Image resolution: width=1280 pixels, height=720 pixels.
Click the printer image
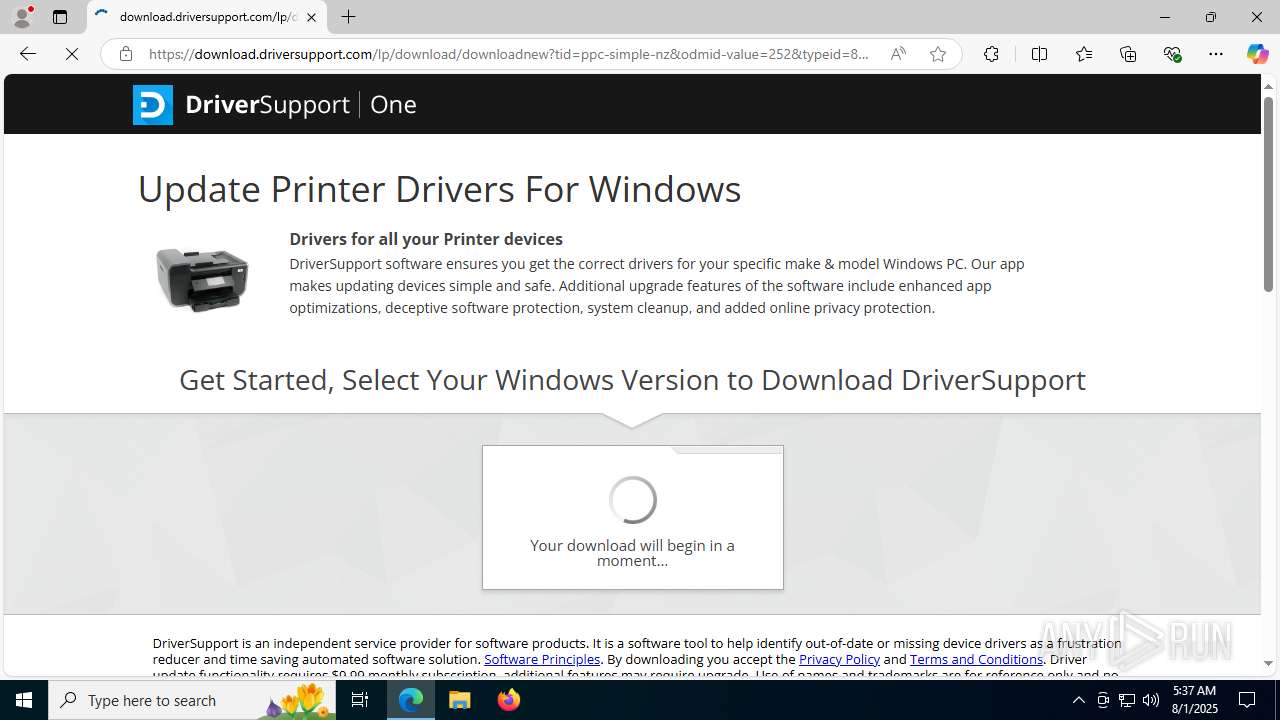click(x=202, y=279)
